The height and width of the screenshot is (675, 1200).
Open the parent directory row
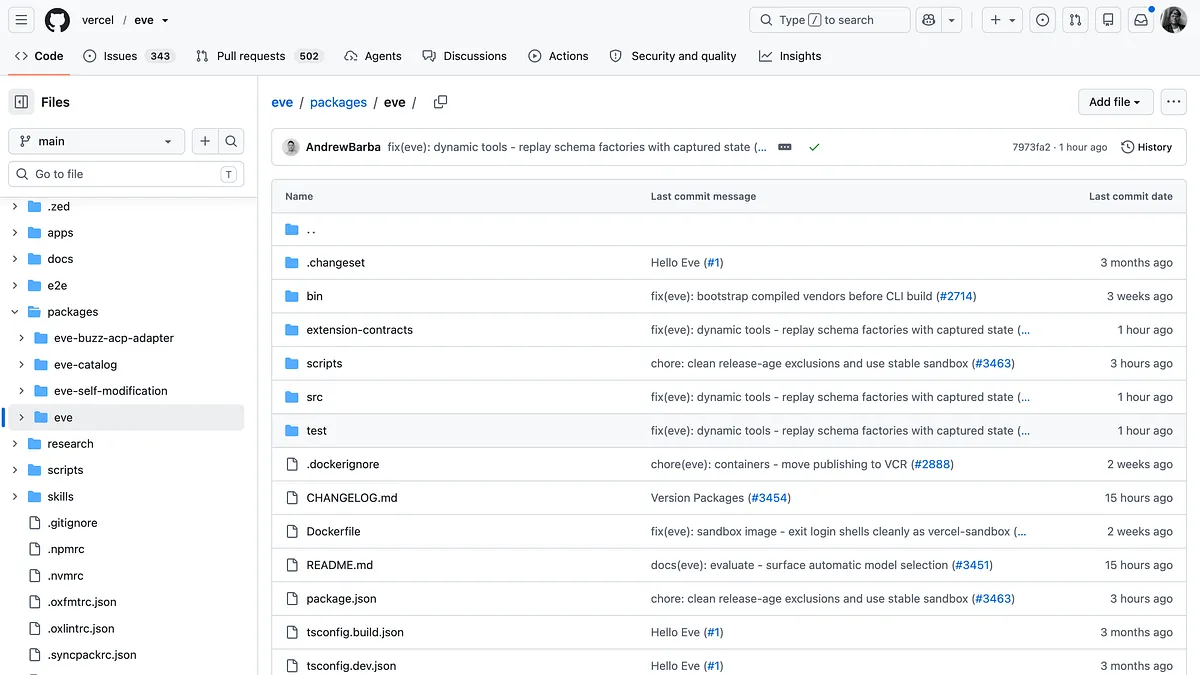(x=728, y=229)
